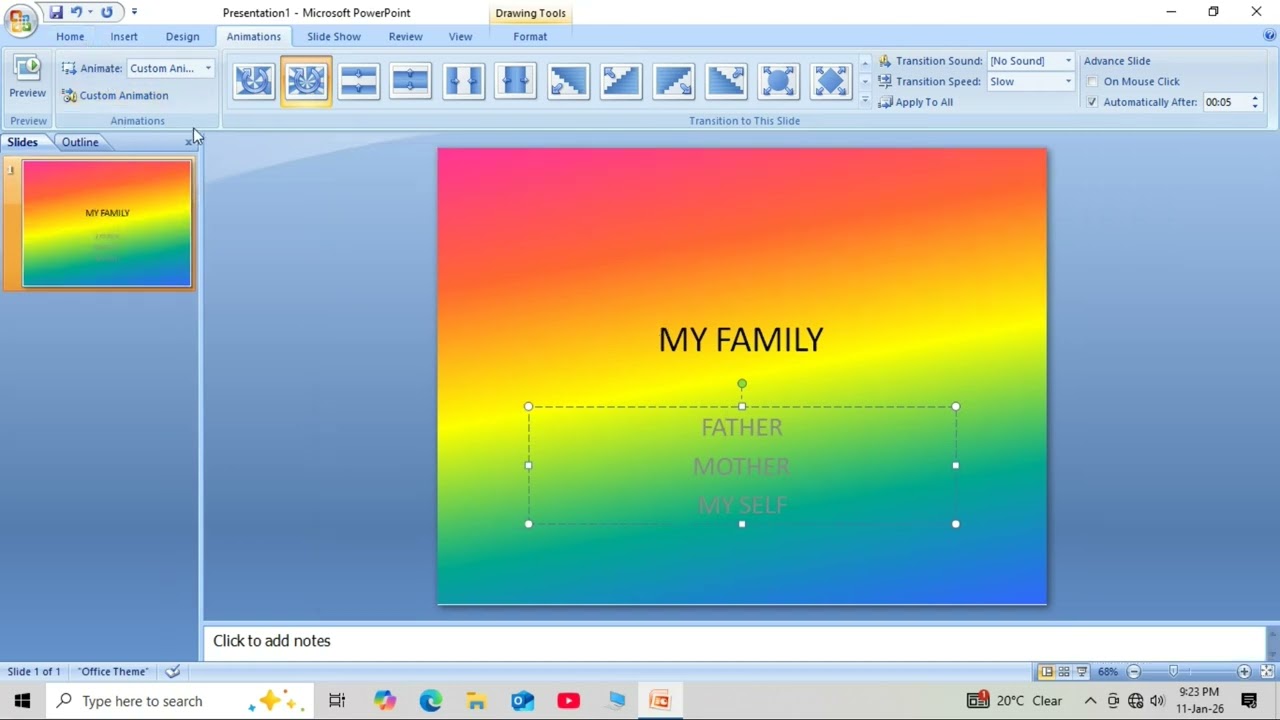The width and height of the screenshot is (1280, 720).
Task: Click the zoom slider handle
Action: [1174, 672]
